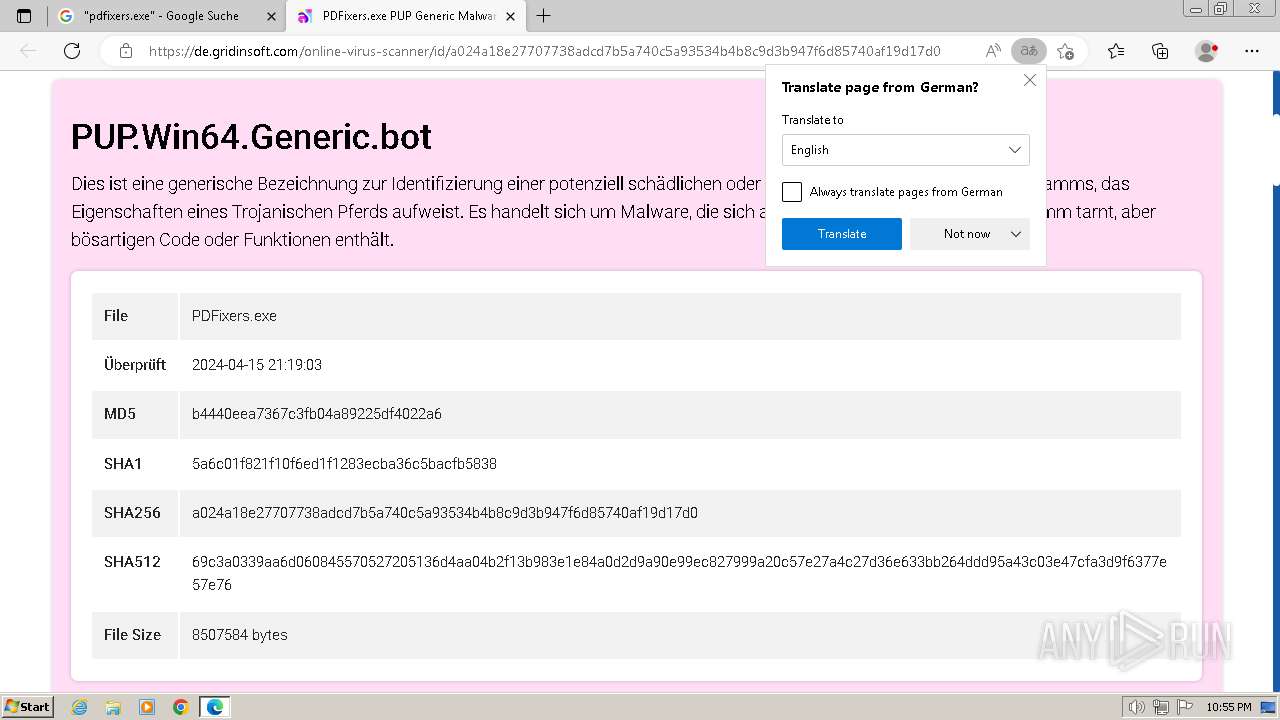Image resolution: width=1280 pixels, height=720 pixels.
Task: Refresh the current page
Action: 72,51
